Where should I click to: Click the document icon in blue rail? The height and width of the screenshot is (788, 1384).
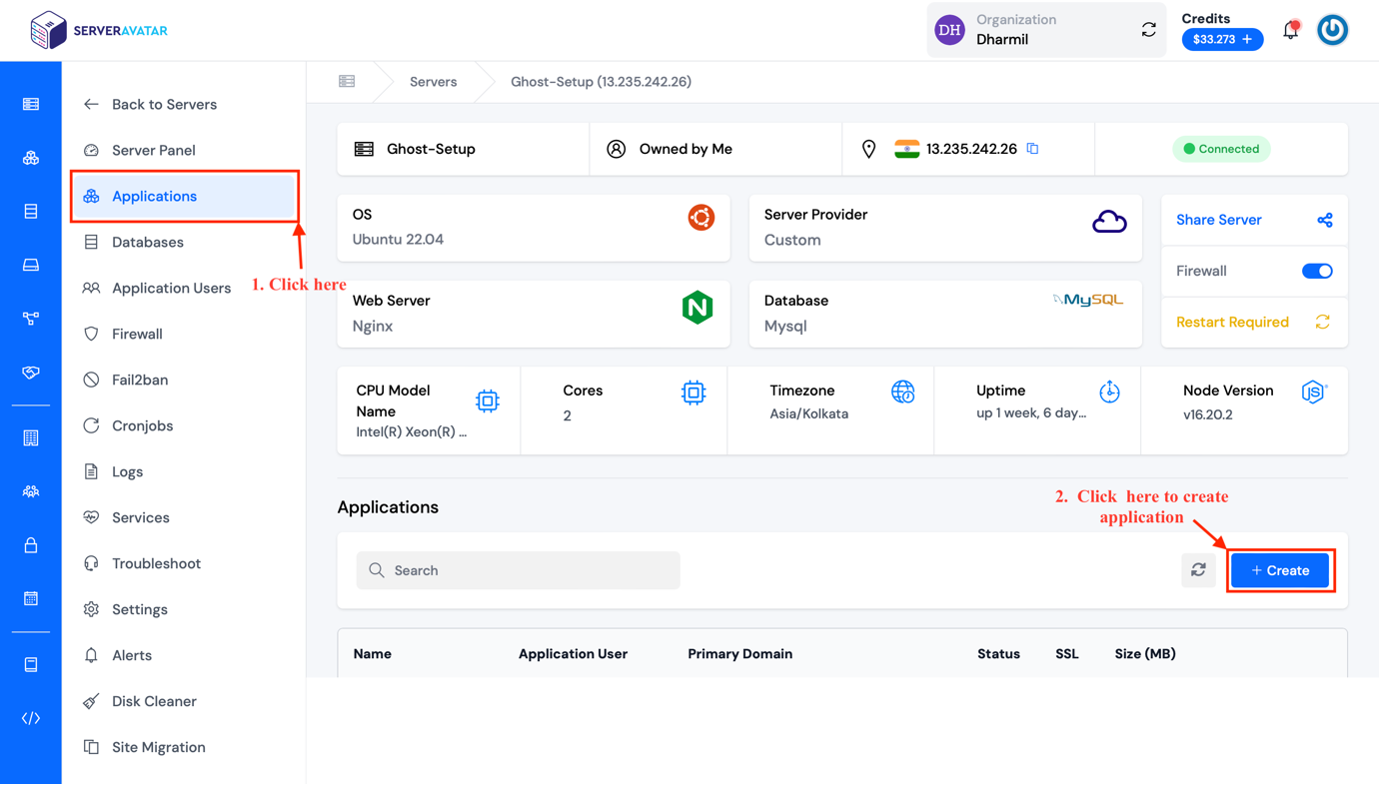coord(31,665)
